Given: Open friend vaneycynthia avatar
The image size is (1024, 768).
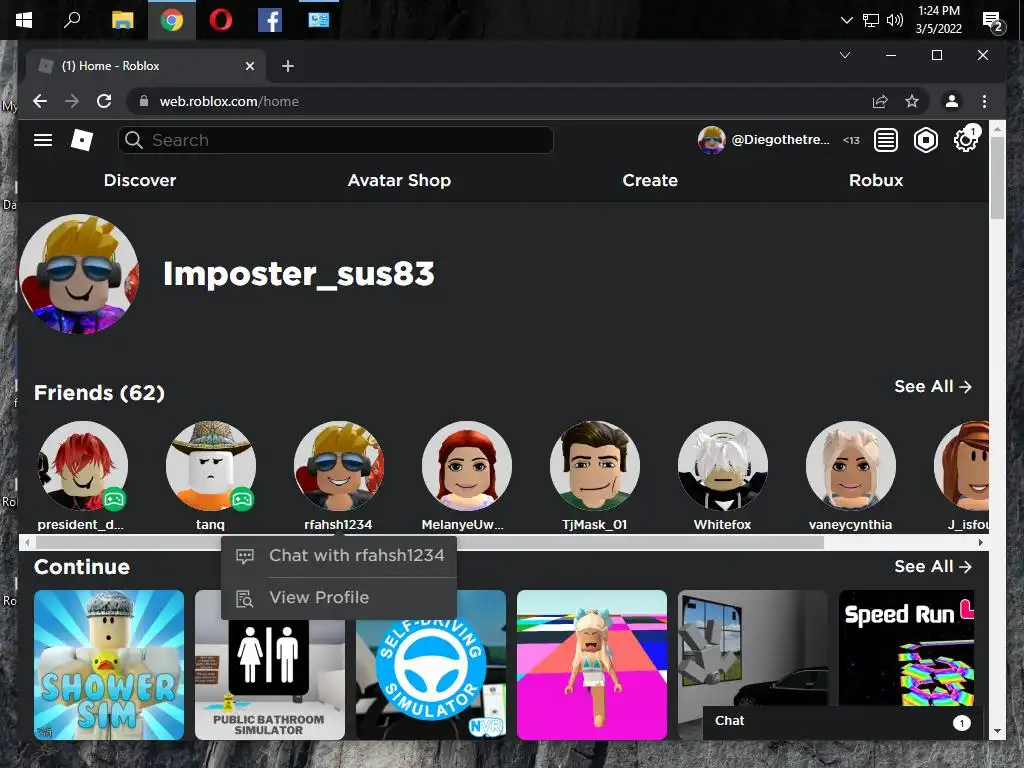Looking at the screenshot, I should tap(850, 466).
